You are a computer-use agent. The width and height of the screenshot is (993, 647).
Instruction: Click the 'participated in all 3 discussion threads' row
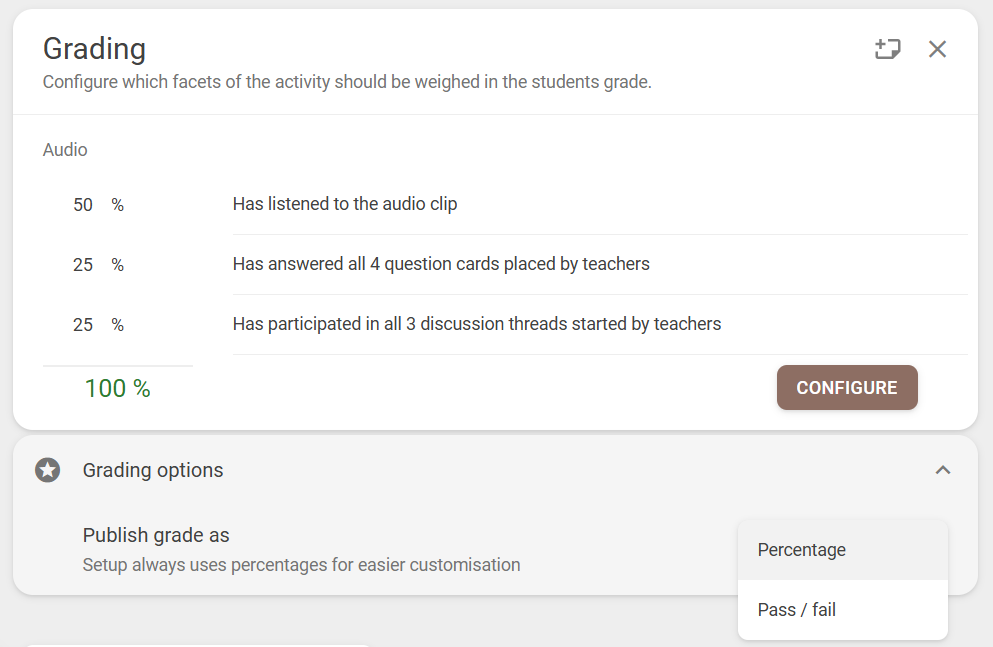coord(477,324)
